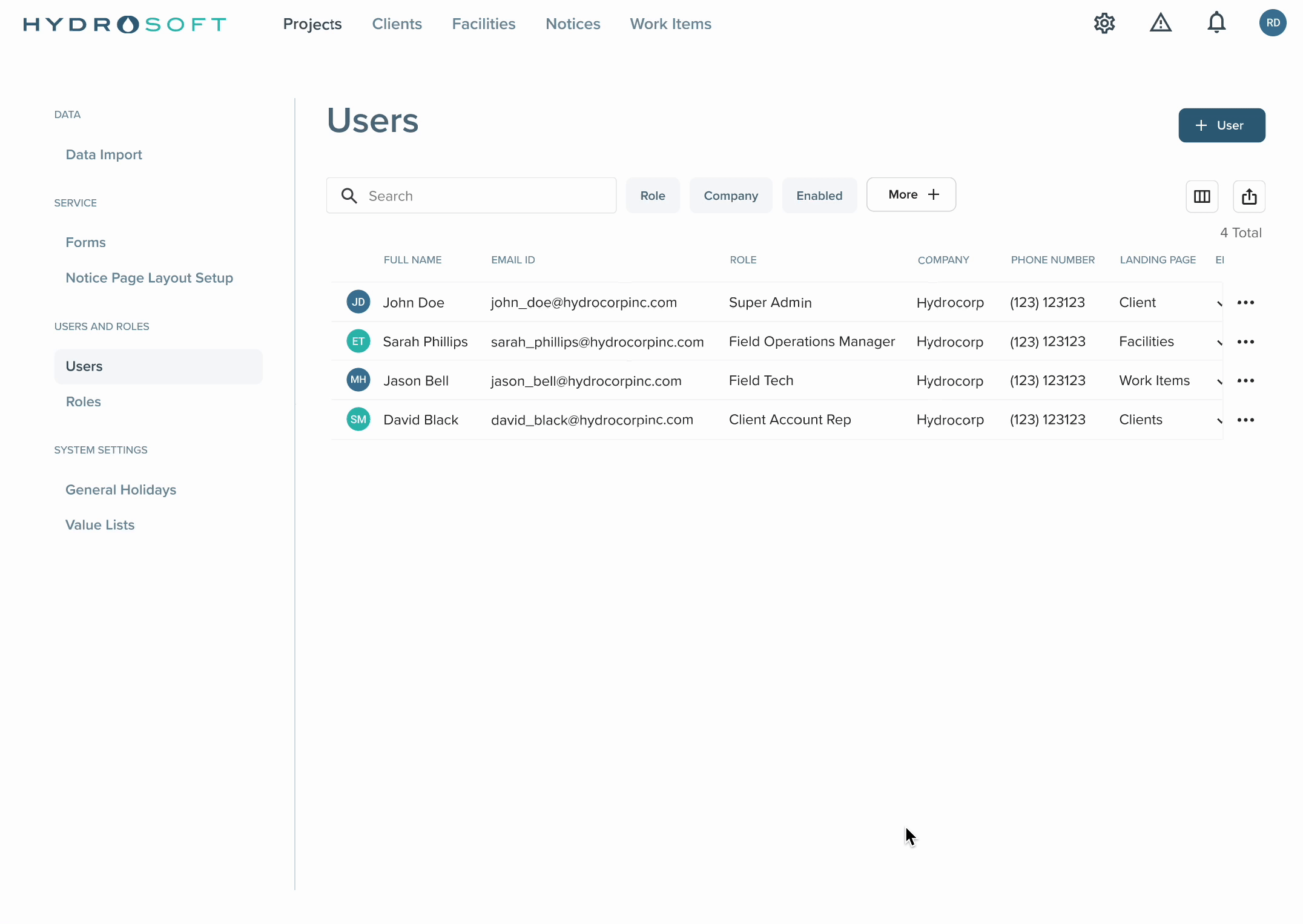Screen dimensions: 1303x924
Task: Open the Role filter dropdown
Action: click(x=652, y=196)
